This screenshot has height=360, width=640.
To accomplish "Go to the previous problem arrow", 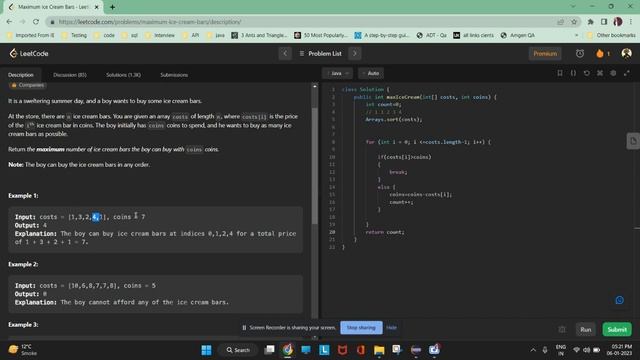I will pos(285,53).
